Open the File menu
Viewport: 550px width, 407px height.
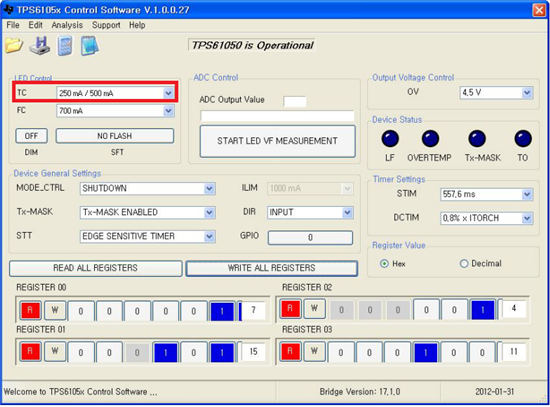click(13, 25)
